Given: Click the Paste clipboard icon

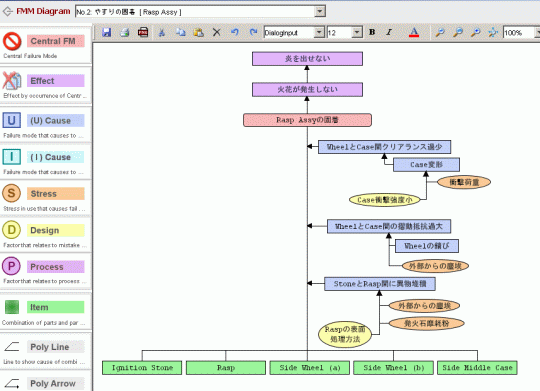Looking at the screenshot, I should (198, 32).
